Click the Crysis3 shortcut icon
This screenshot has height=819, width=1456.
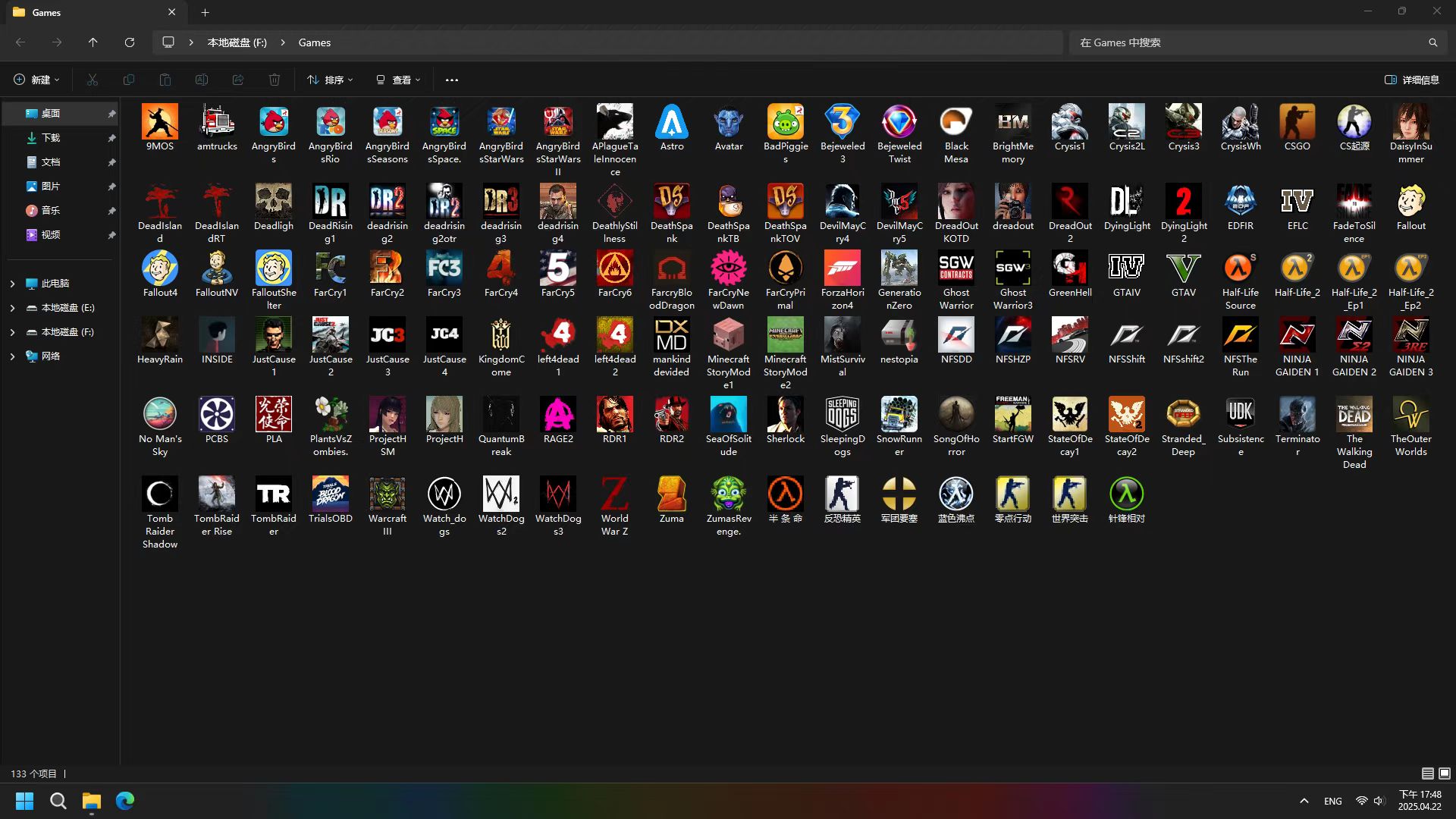click(x=1183, y=121)
